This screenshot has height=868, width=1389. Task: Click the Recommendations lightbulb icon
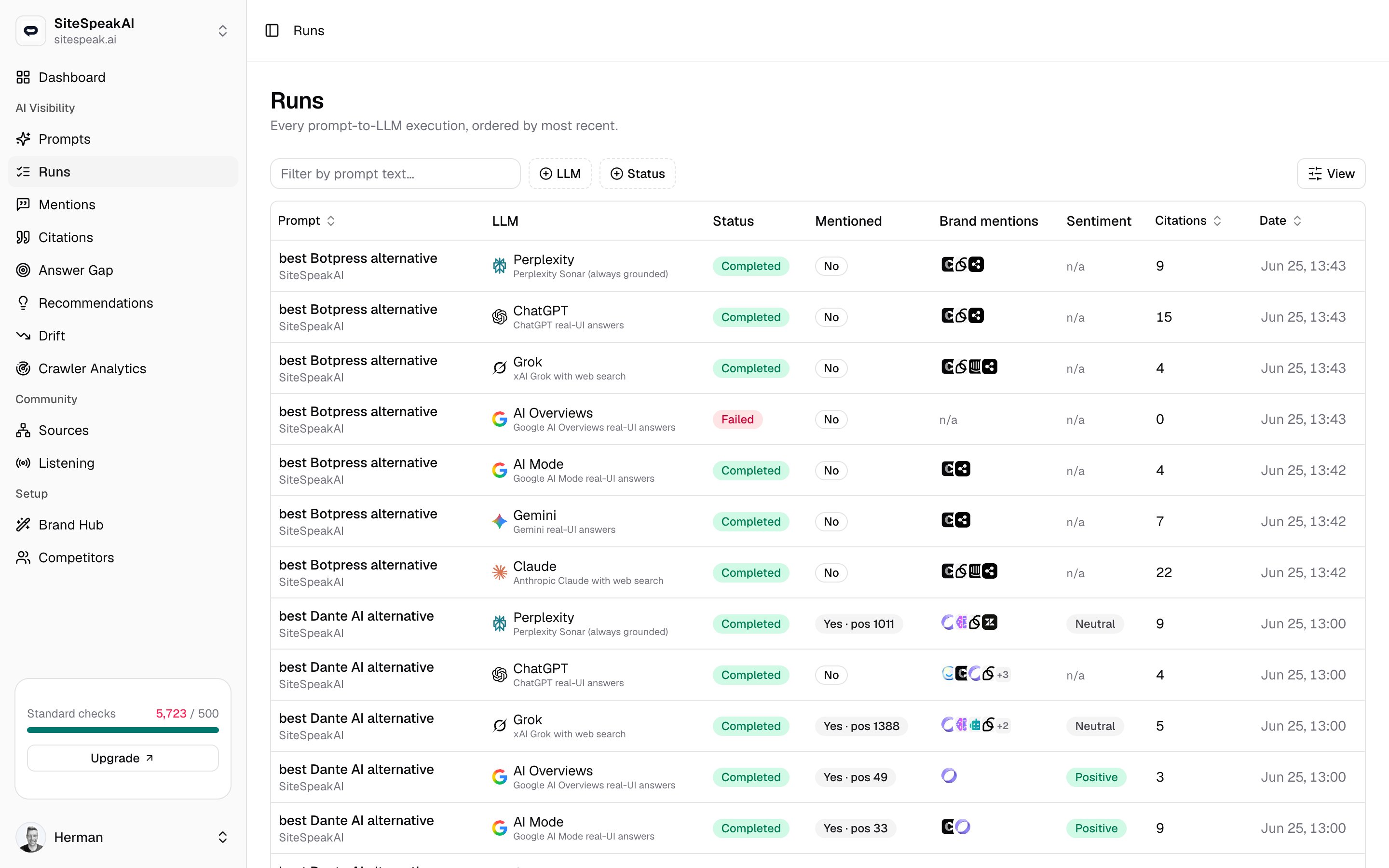pyautogui.click(x=23, y=302)
